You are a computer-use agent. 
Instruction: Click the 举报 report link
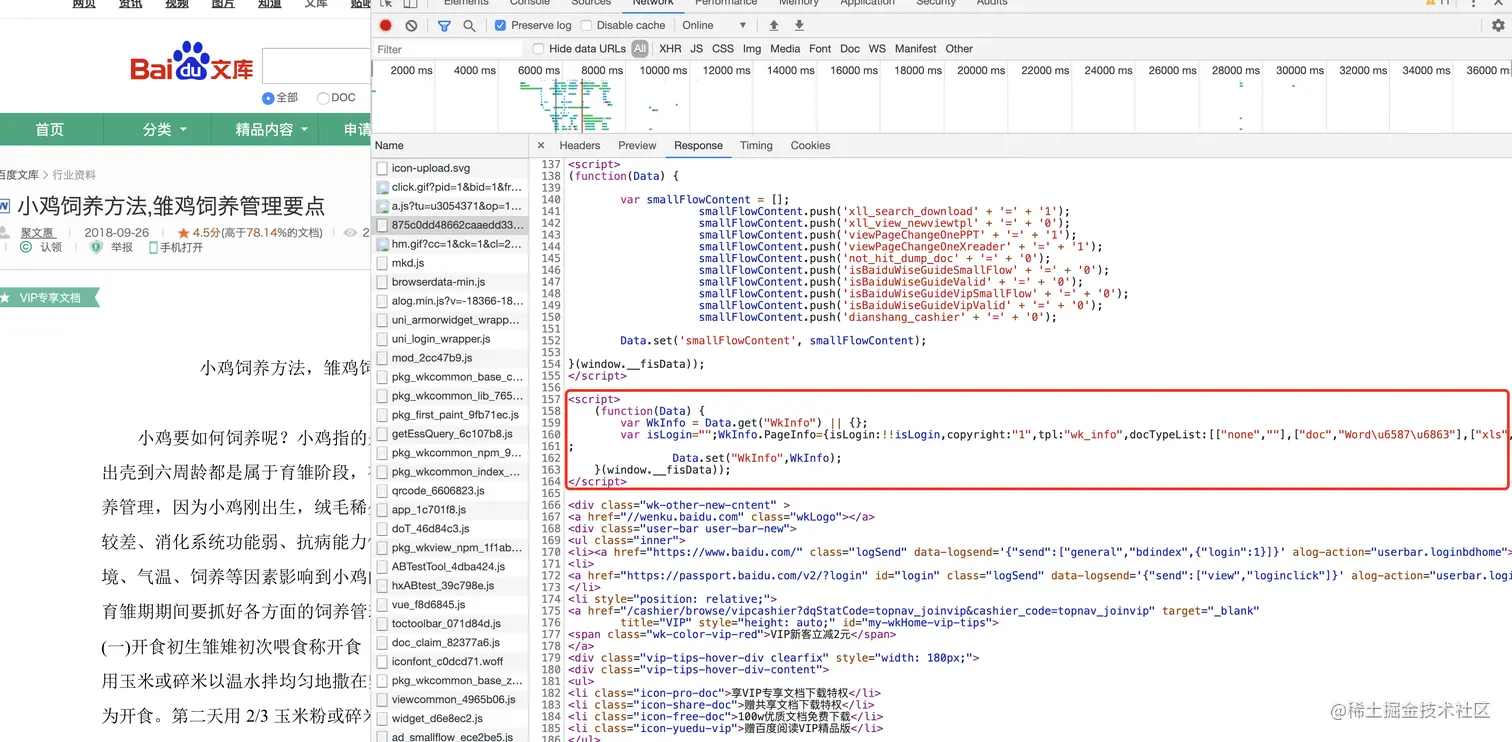tap(121, 247)
